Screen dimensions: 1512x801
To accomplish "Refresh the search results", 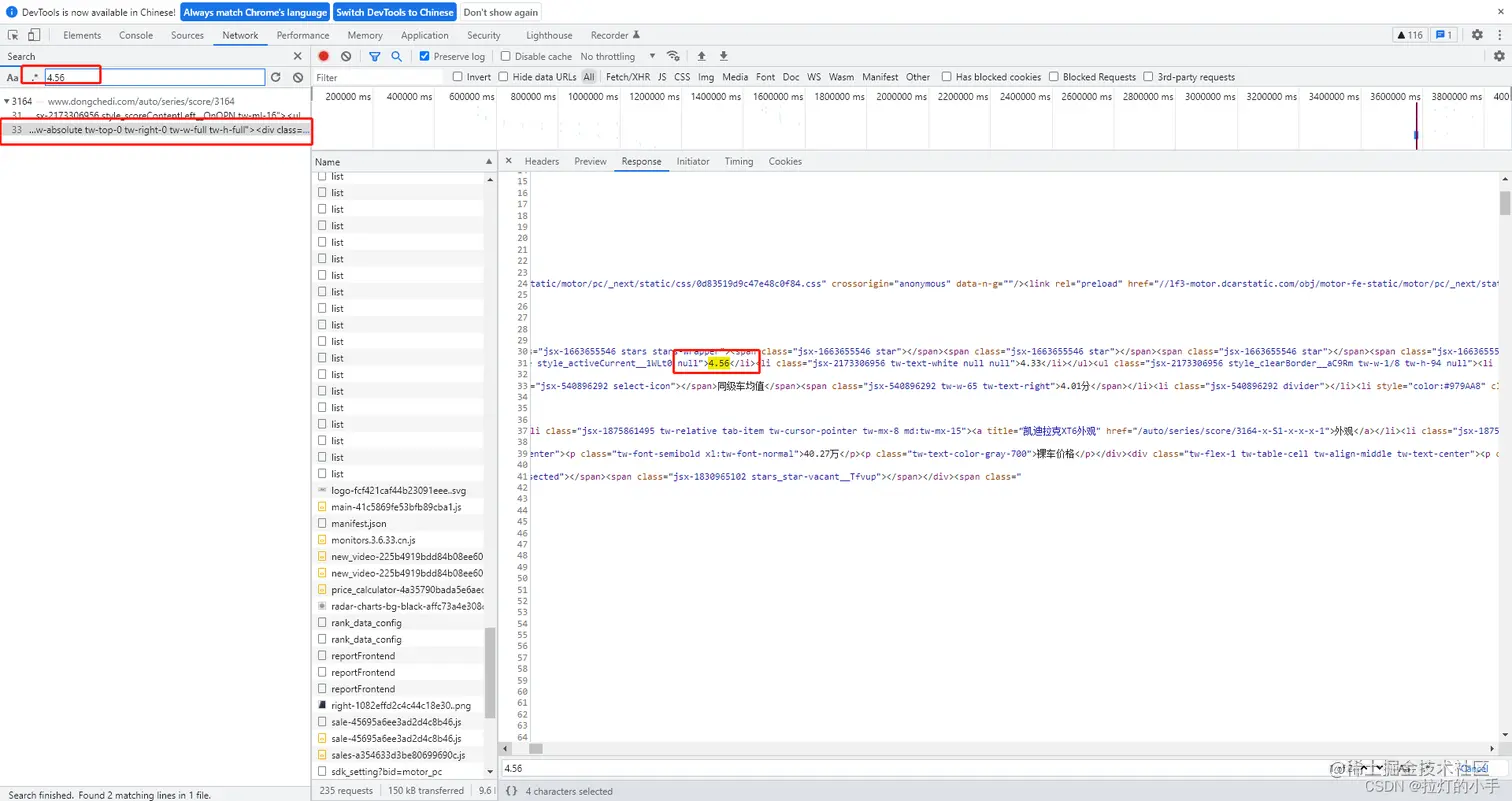I will 275,77.
